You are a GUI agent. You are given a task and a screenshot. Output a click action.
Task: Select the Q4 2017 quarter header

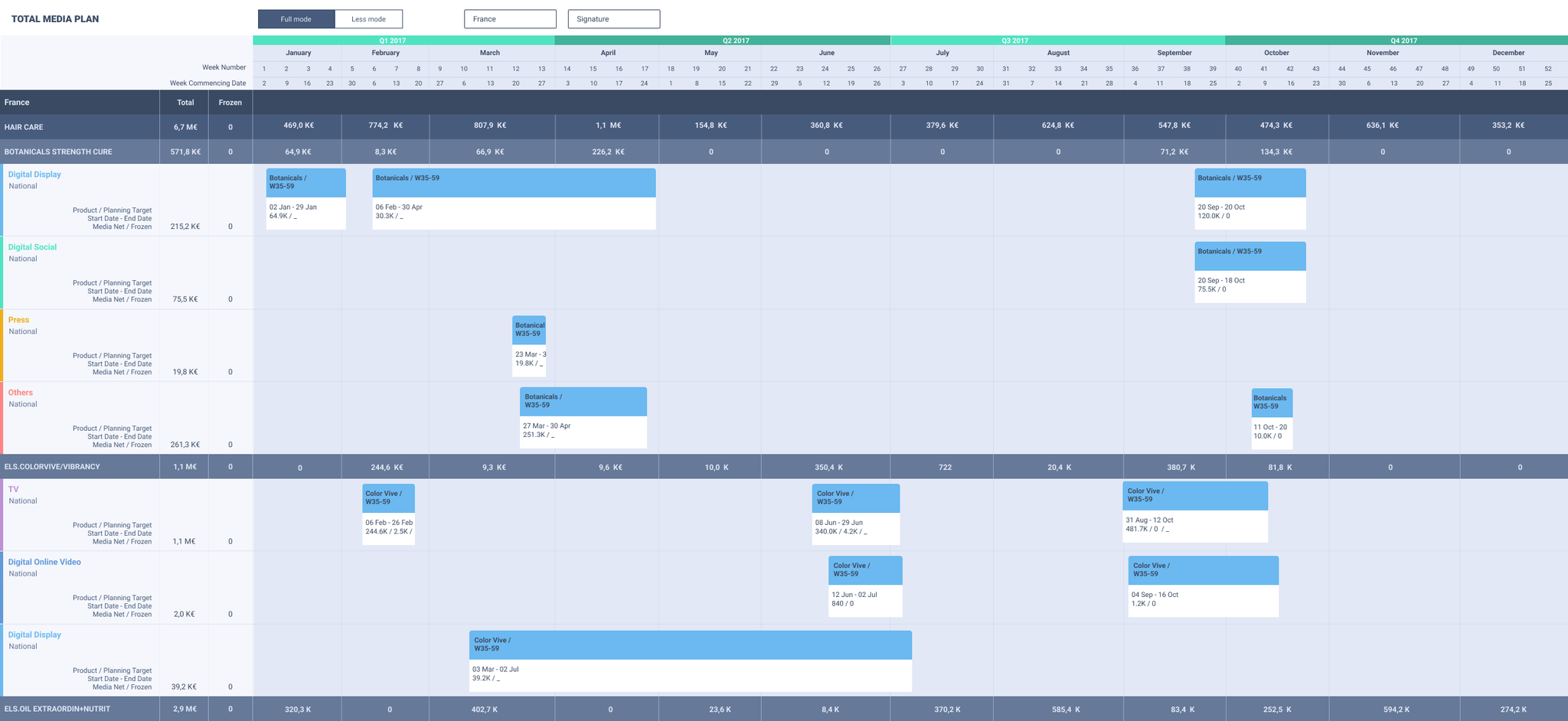(1396, 41)
